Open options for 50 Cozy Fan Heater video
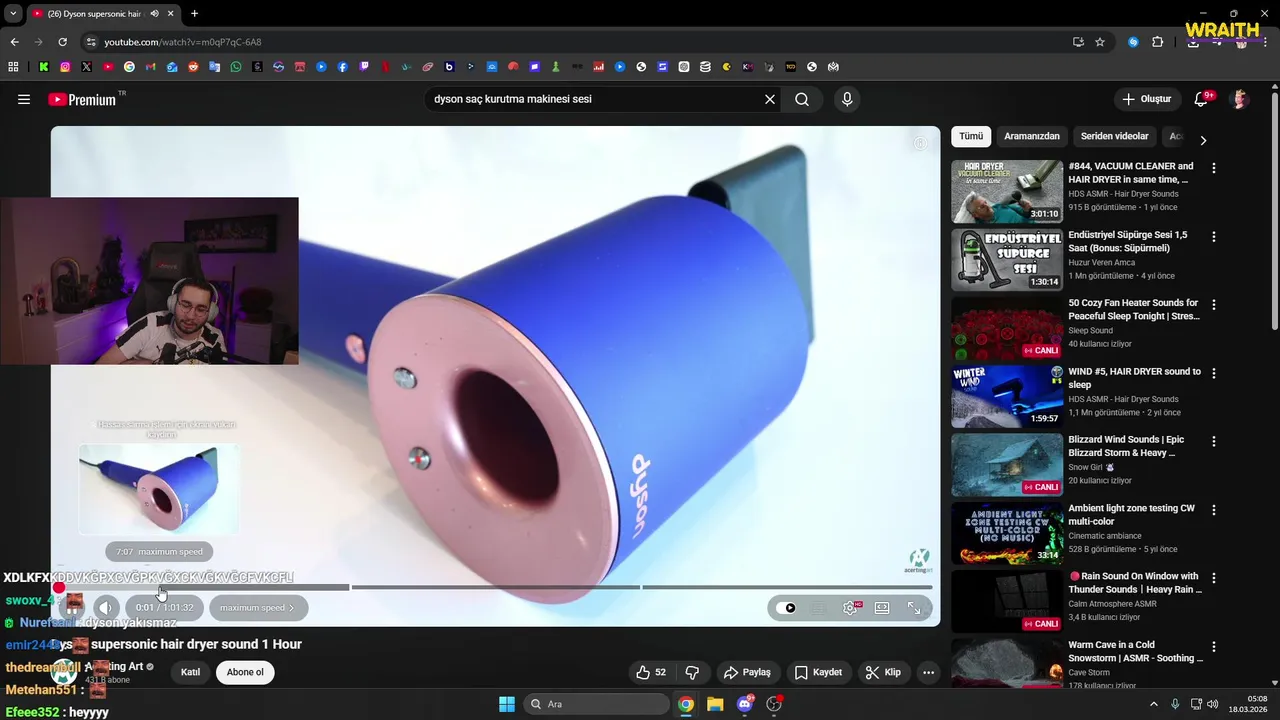This screenshot has height=720, width=1280. pyautogui.click(x=1214, y=304)
